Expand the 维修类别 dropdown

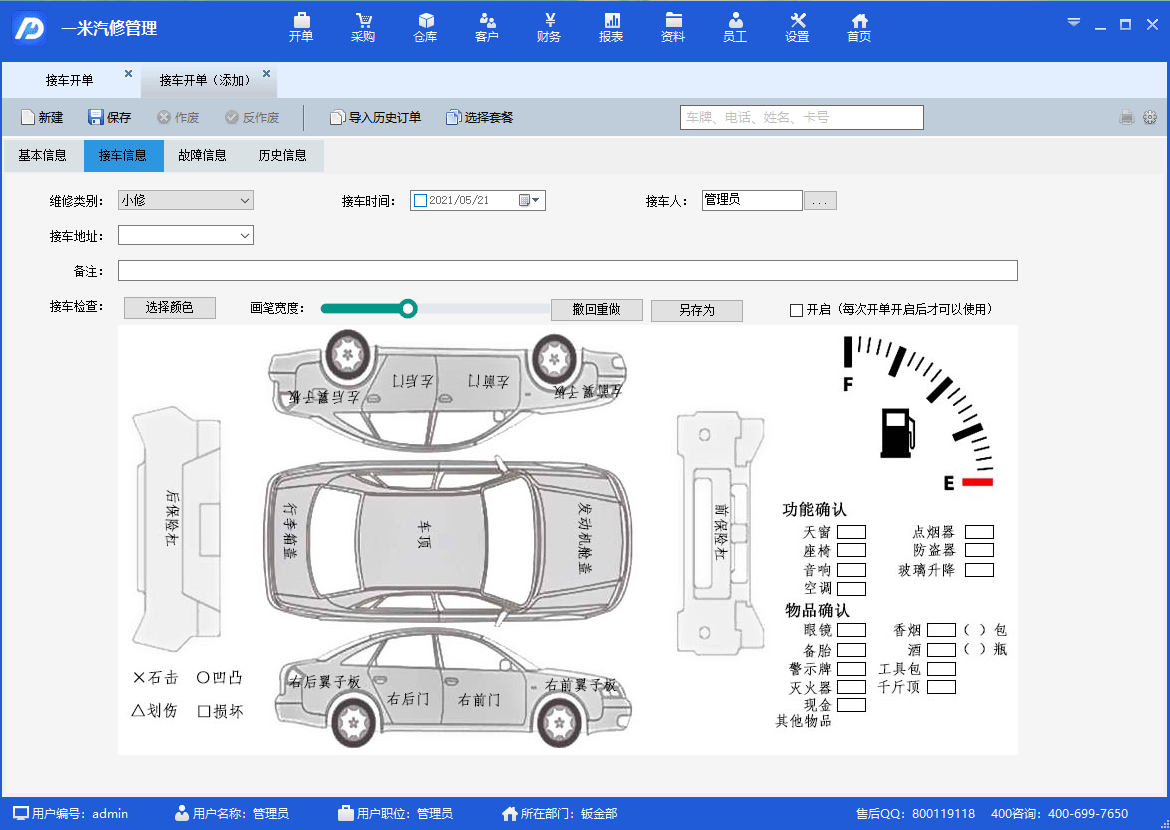(x=245, y=201)
